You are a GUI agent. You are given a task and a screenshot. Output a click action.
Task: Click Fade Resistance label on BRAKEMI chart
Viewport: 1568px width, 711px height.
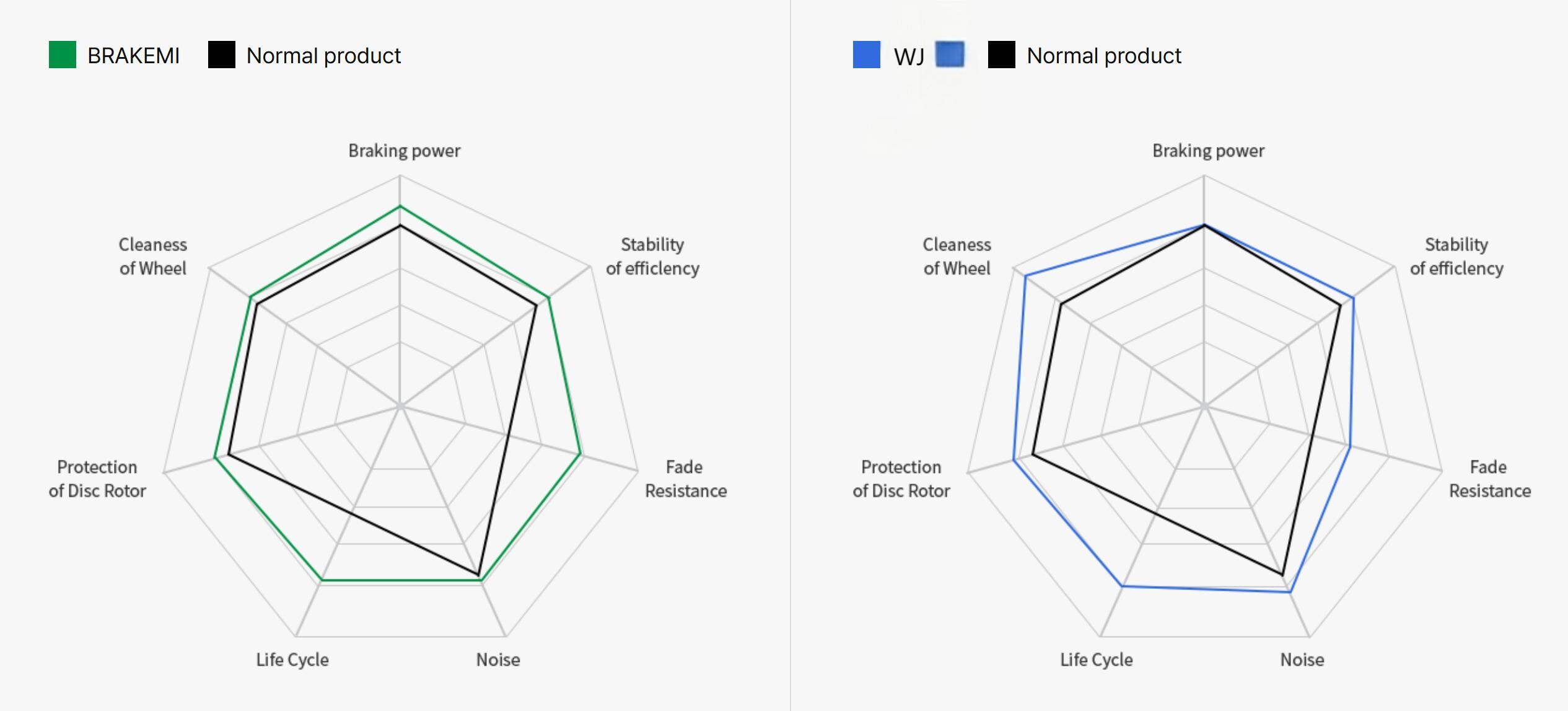pos(685,479)
